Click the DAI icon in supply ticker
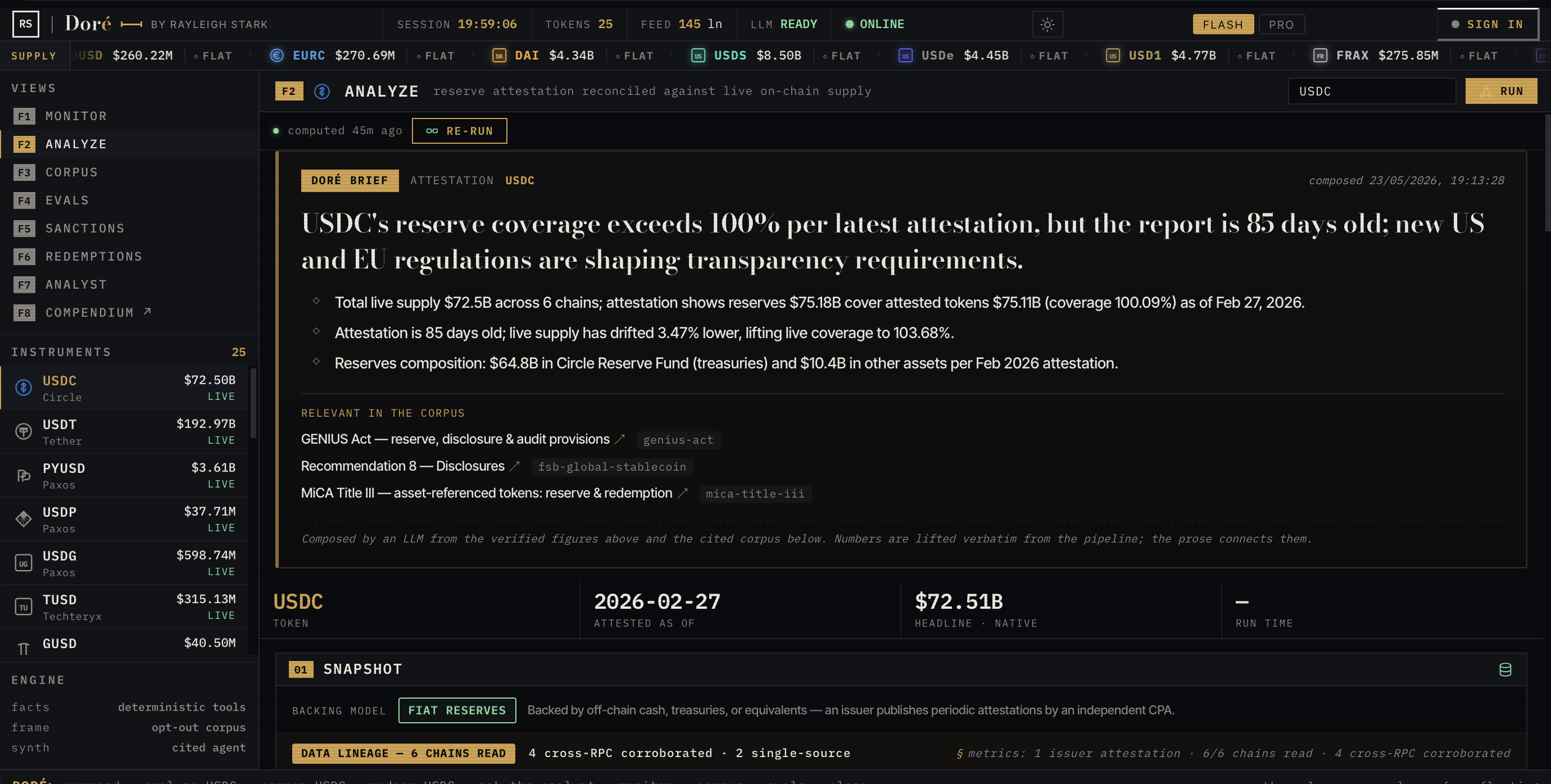 (x=499, y=56)
